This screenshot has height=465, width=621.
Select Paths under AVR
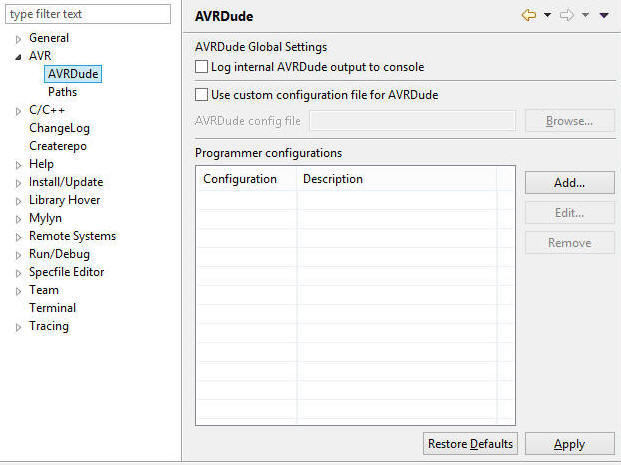(62, 92)
